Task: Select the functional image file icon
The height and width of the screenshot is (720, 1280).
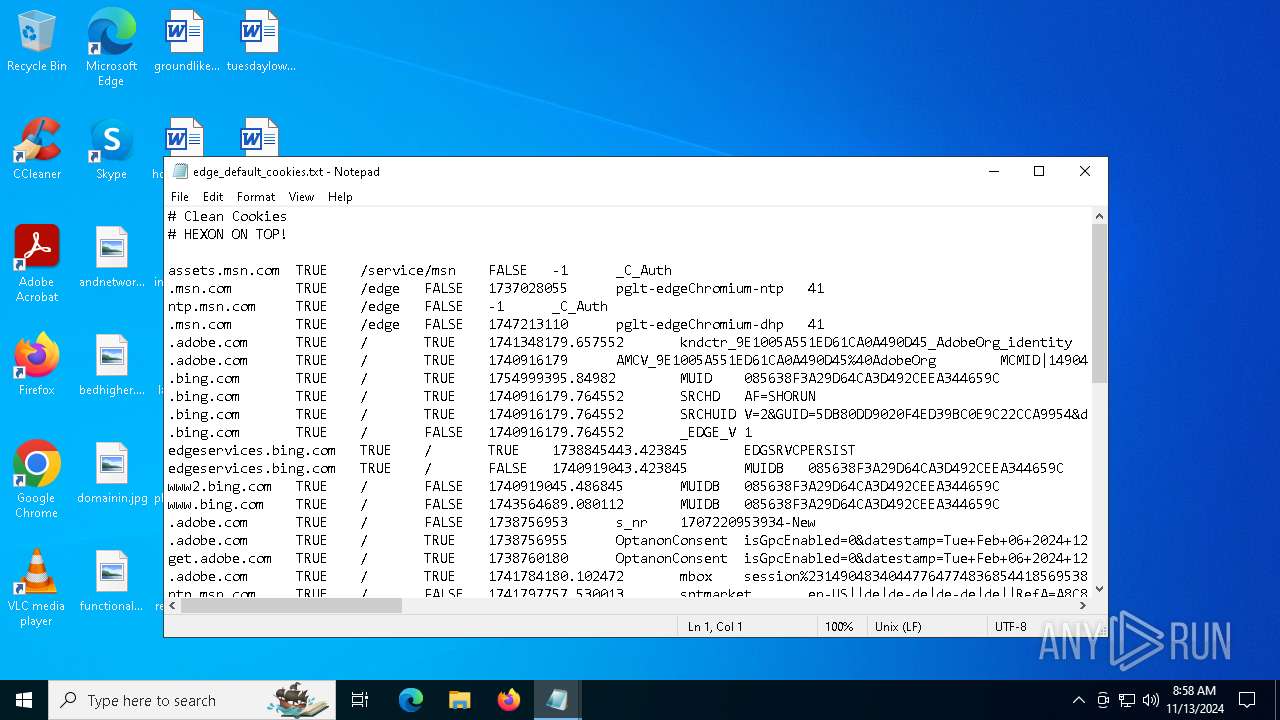Action: (x=111, y=581)
